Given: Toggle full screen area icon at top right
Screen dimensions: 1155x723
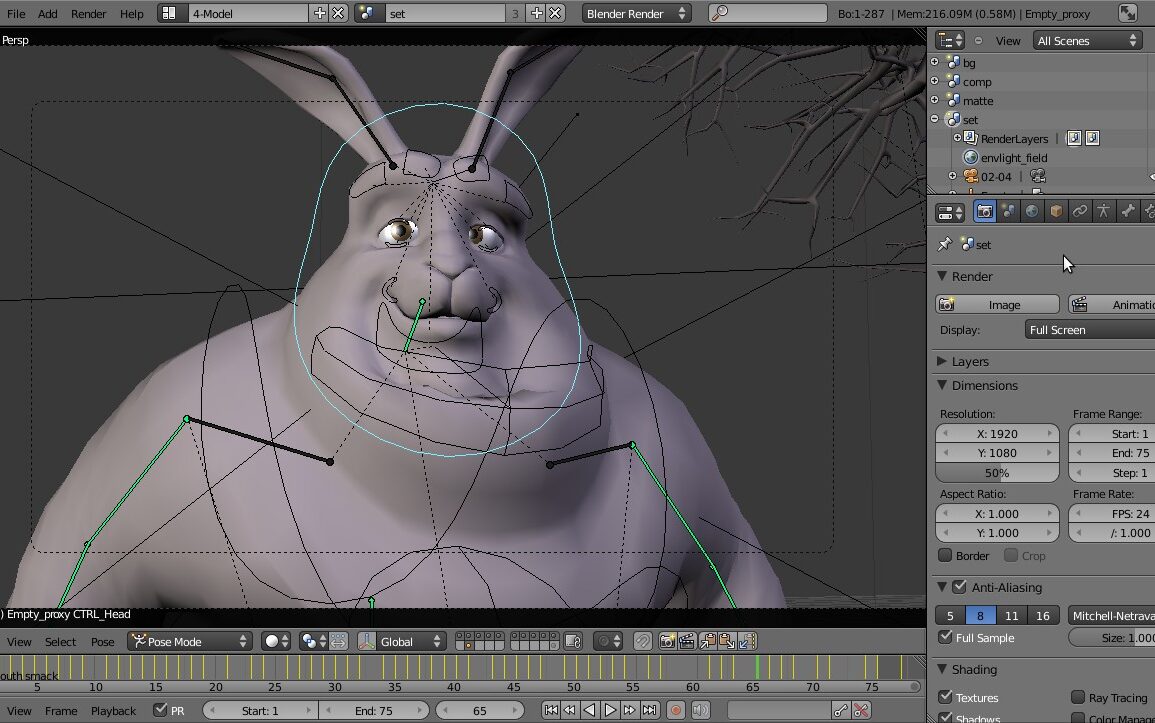Looking at the screenshot, I should tap(1127, 13).
